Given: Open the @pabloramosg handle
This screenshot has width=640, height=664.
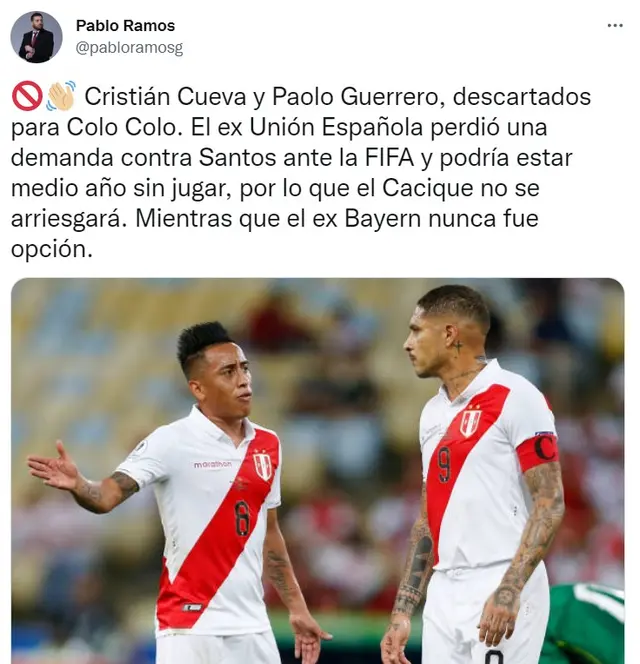Looking at the screenshot, I should pyautogui.click(x=129, y=48).
